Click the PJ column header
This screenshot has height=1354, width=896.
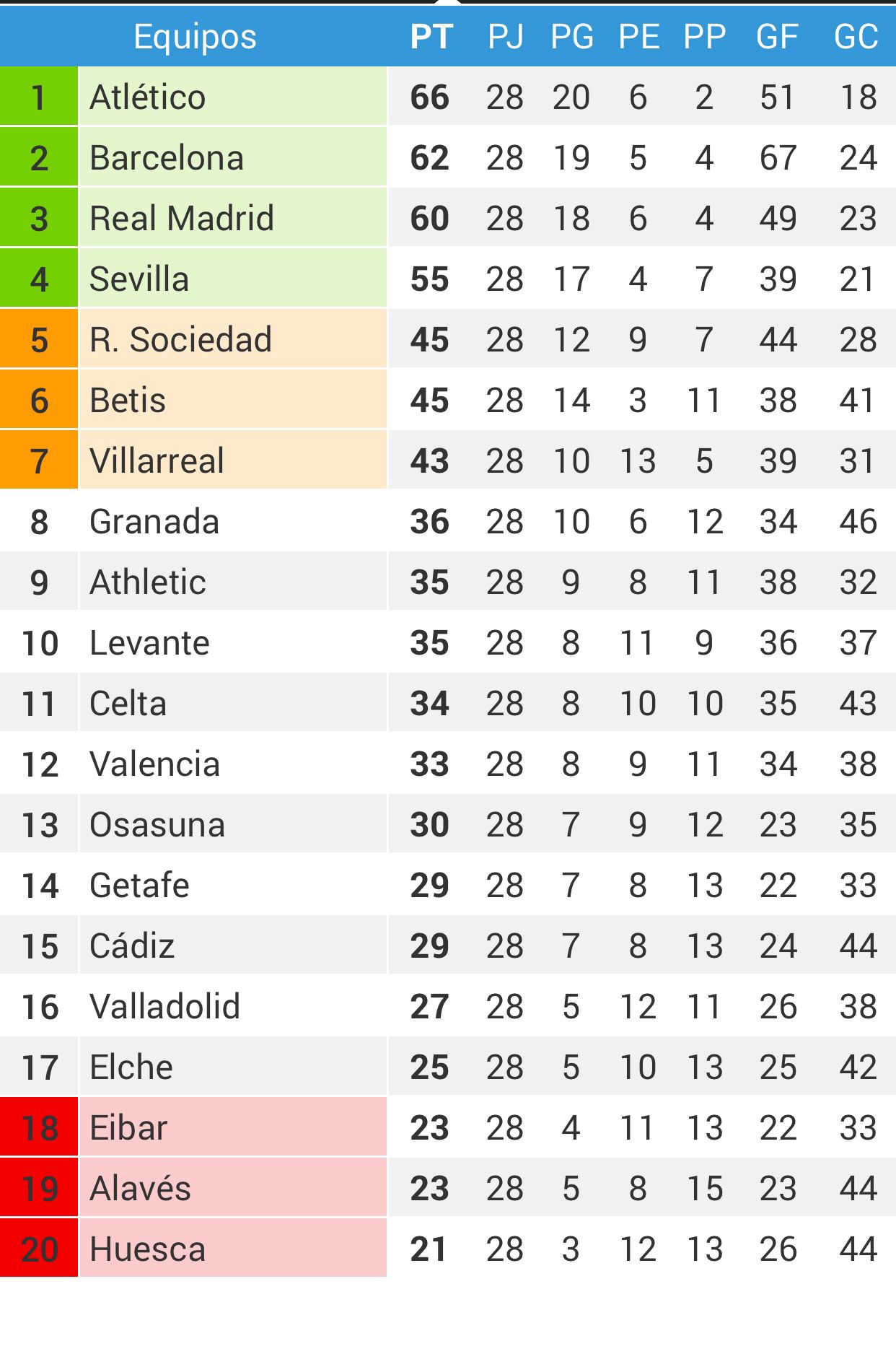[505, 36]
